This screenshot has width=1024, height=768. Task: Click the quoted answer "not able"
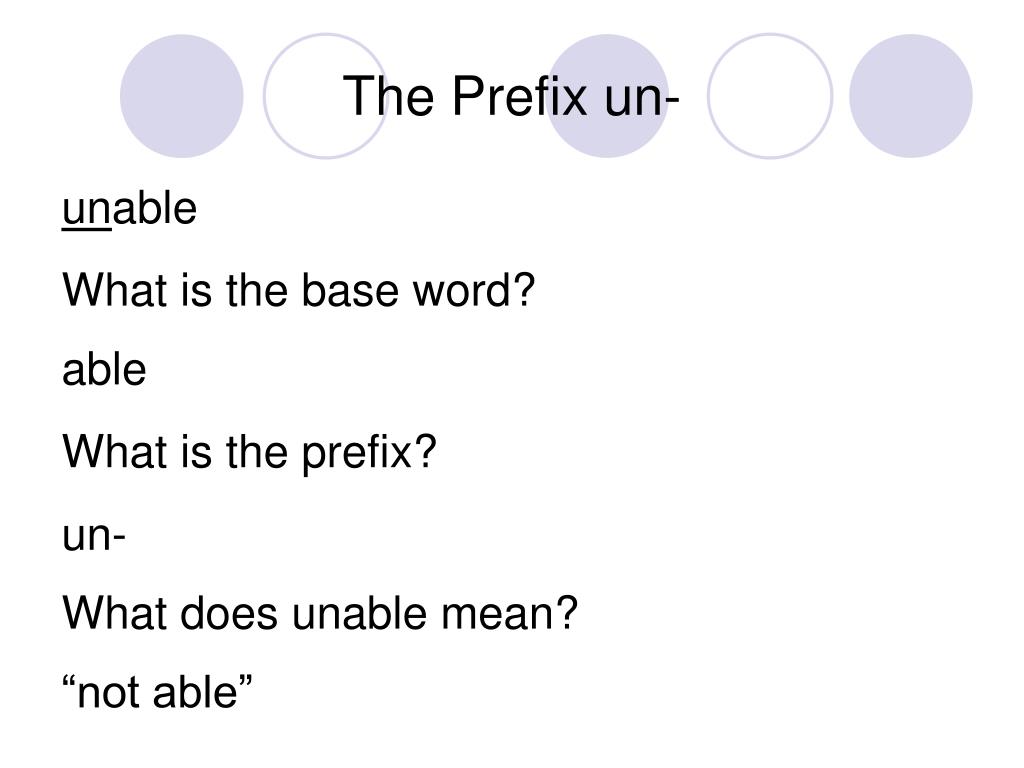click(x=157, y=692)
